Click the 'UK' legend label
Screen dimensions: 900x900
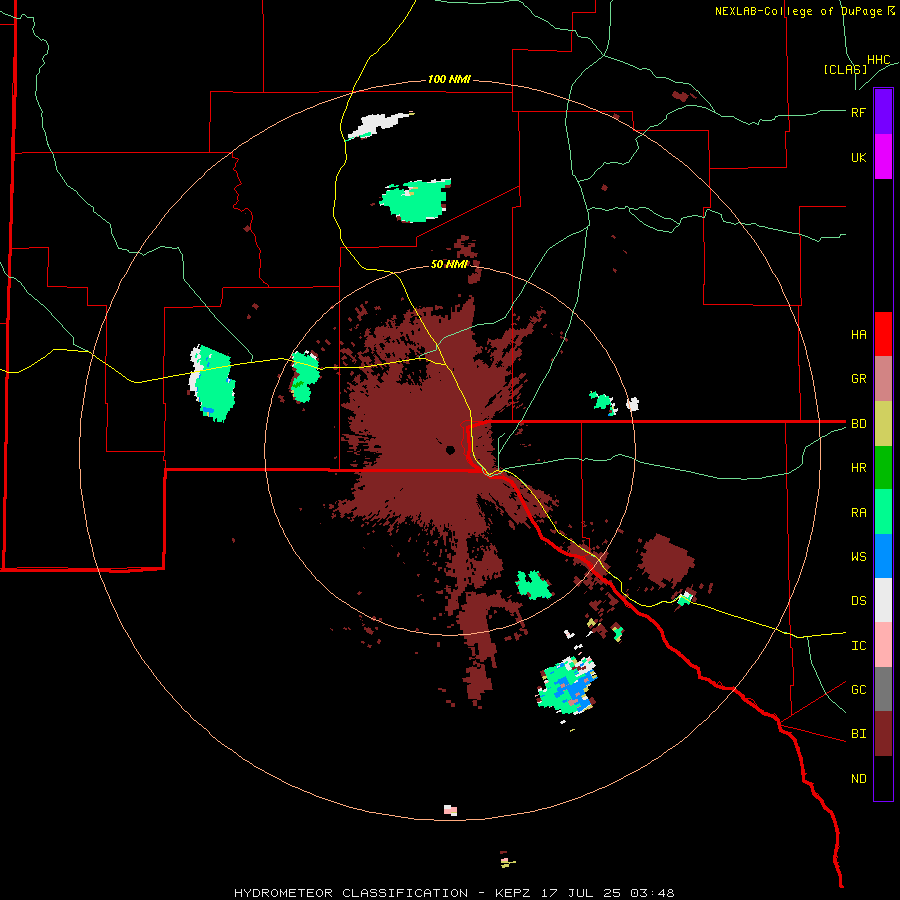(858, 157)
